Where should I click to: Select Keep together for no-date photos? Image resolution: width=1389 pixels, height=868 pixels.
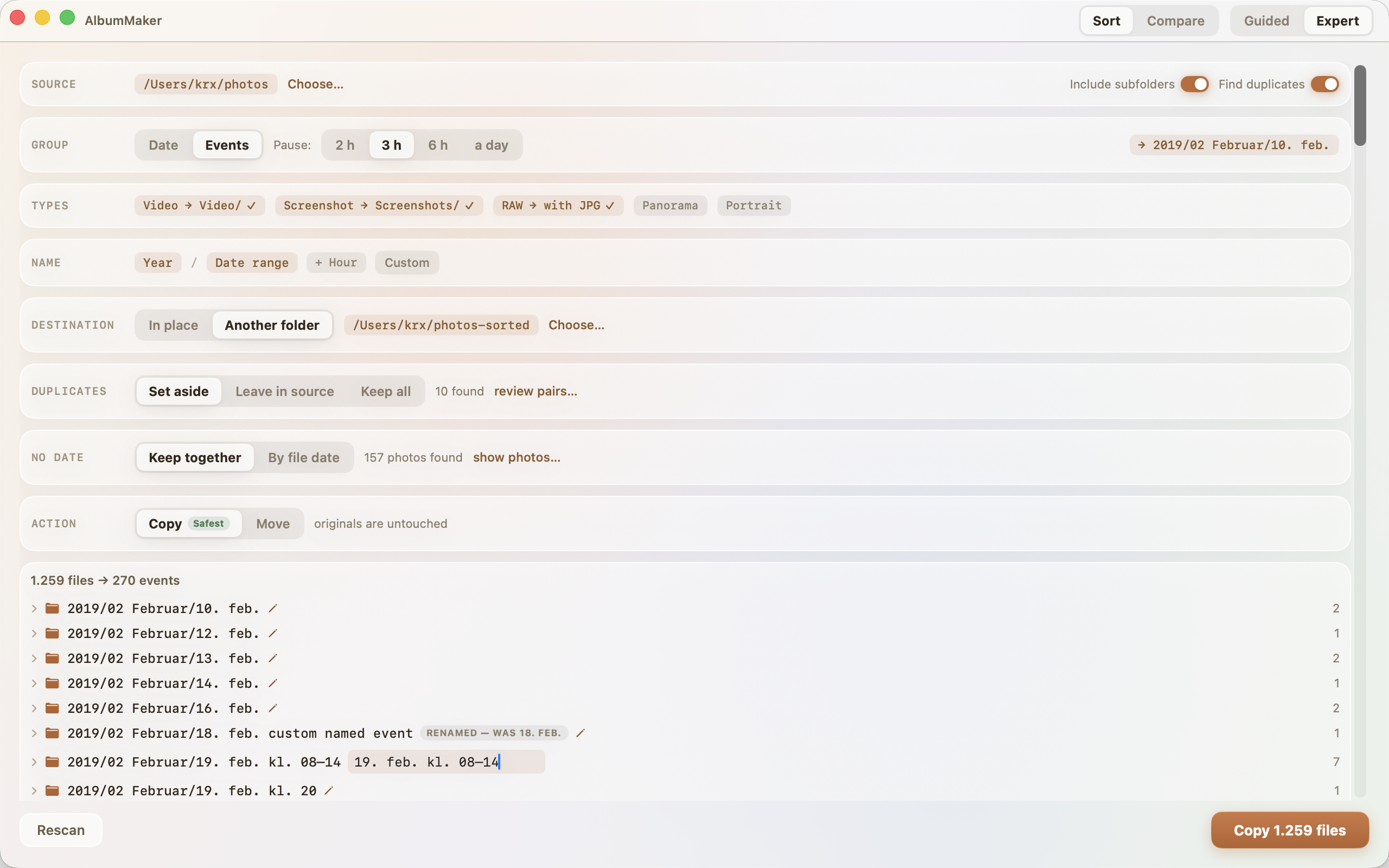(x=195, y=457)
